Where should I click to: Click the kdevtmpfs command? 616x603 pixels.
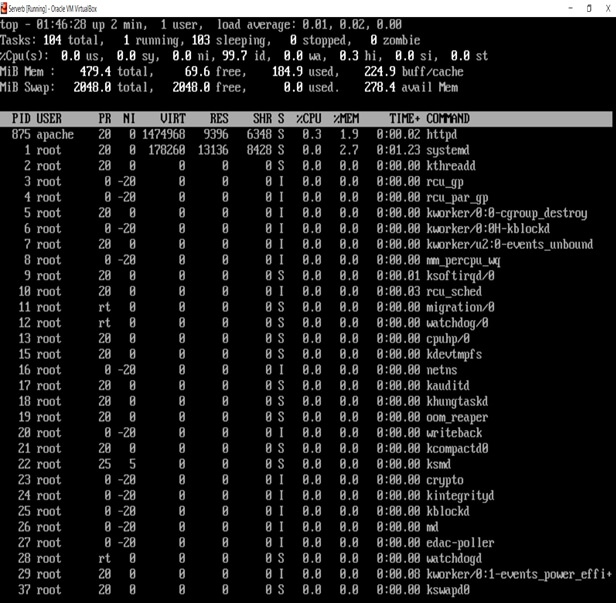[454, 355]
